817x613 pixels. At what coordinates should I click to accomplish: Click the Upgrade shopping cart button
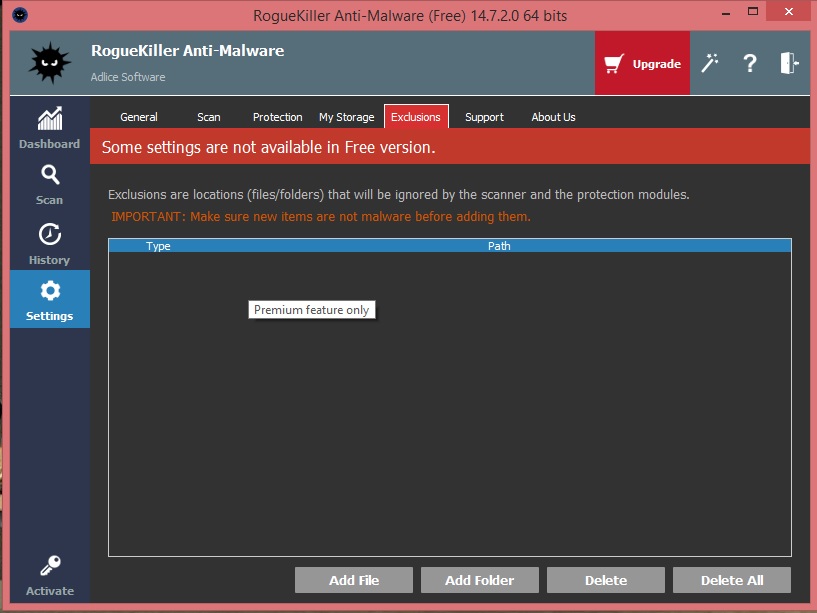tap(642, 63)
